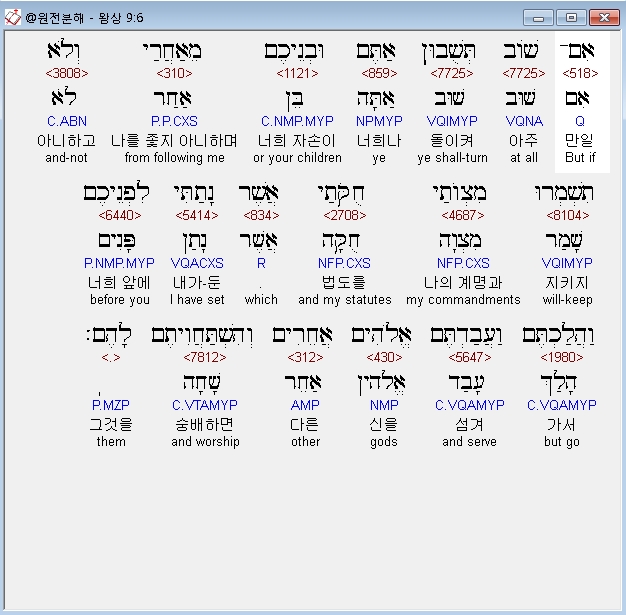Select Strong's number <4687>
The image size is (626, 615).
463,215
